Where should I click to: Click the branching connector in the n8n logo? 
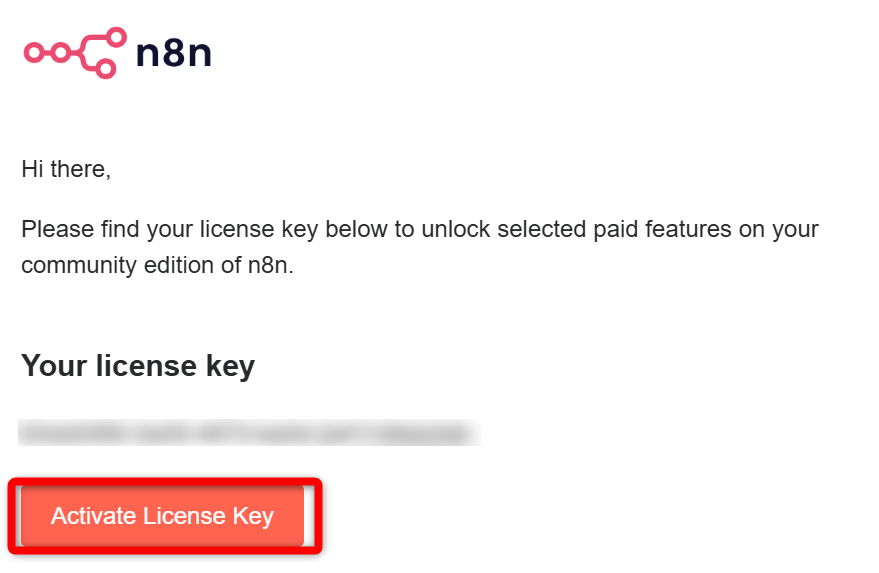coord(87,53)
